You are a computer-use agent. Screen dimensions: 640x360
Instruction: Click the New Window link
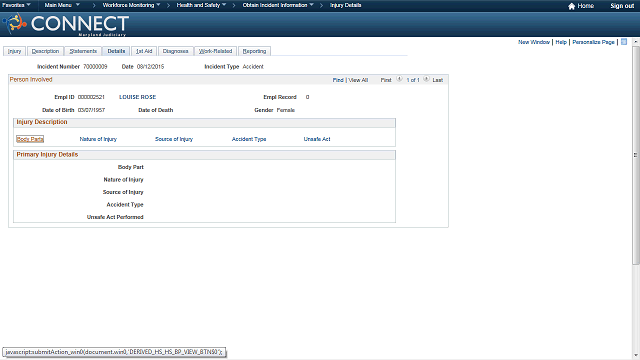point(534,42)
